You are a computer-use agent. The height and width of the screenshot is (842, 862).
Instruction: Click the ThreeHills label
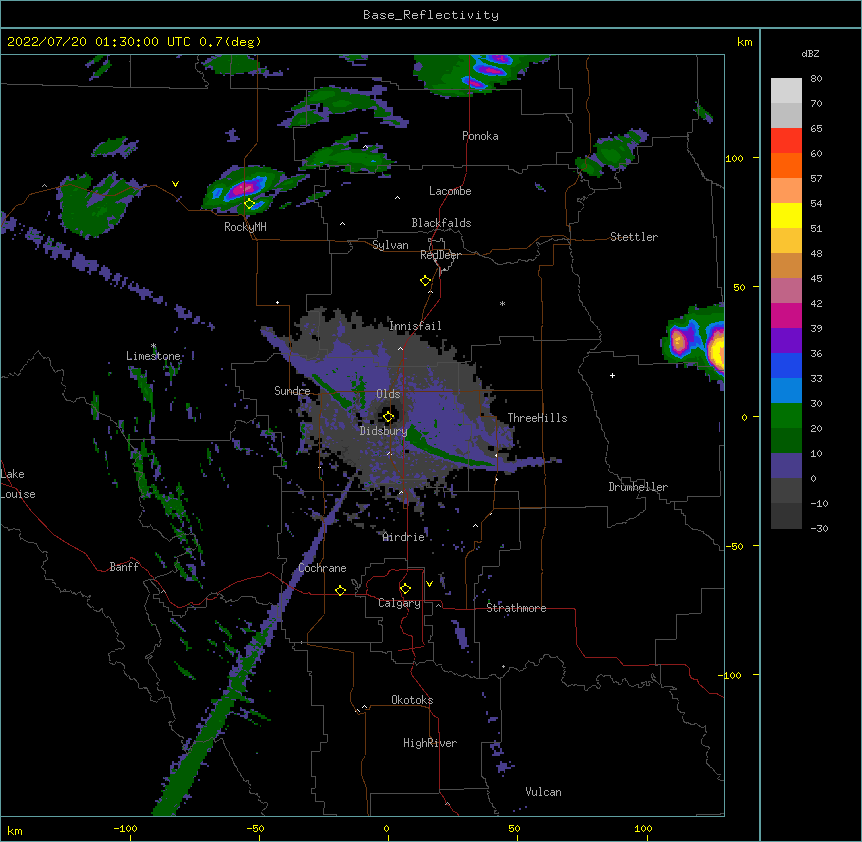click(x=537, y=418)
